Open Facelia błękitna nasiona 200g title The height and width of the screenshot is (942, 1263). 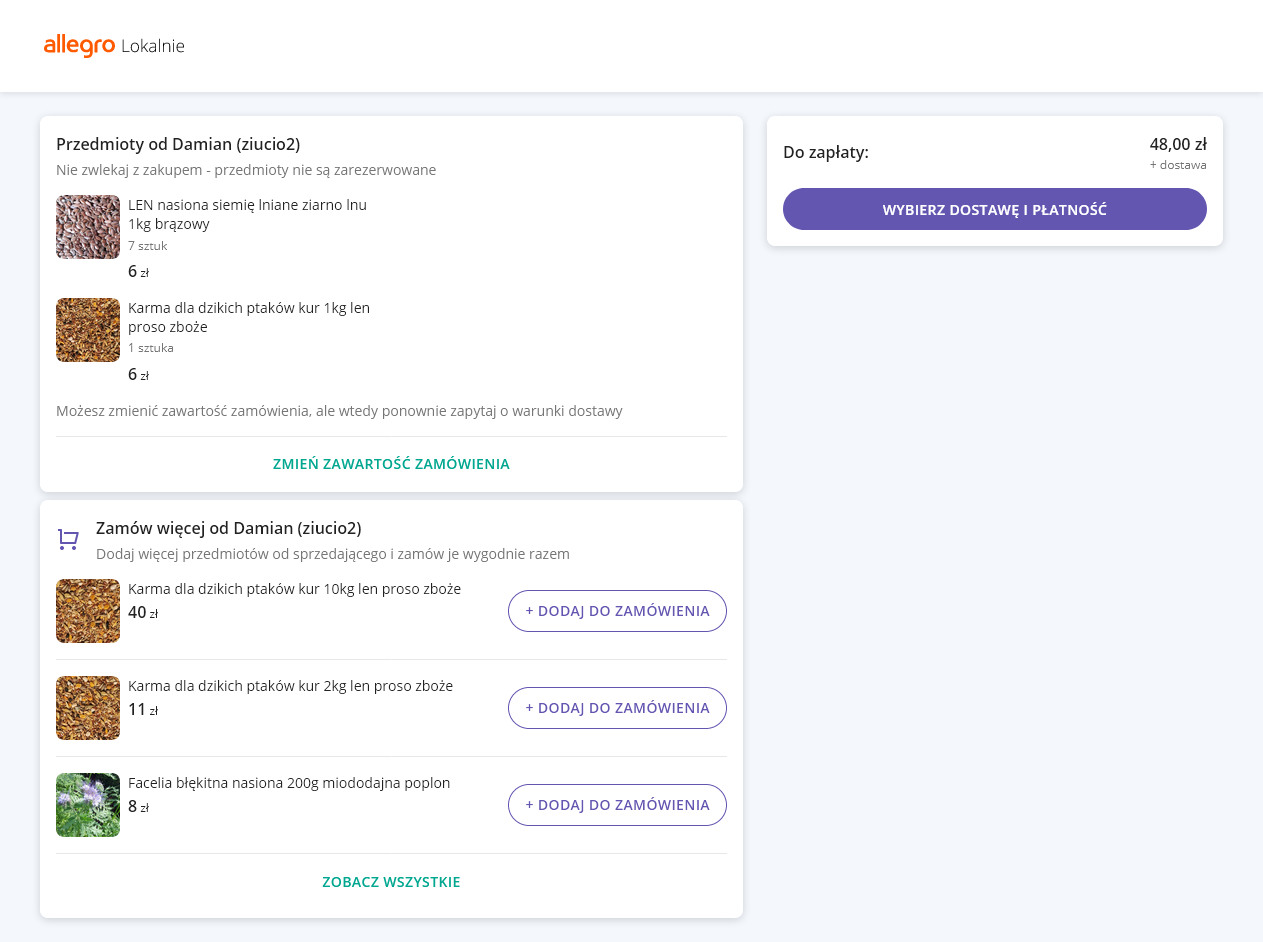[x=289, y=783]
